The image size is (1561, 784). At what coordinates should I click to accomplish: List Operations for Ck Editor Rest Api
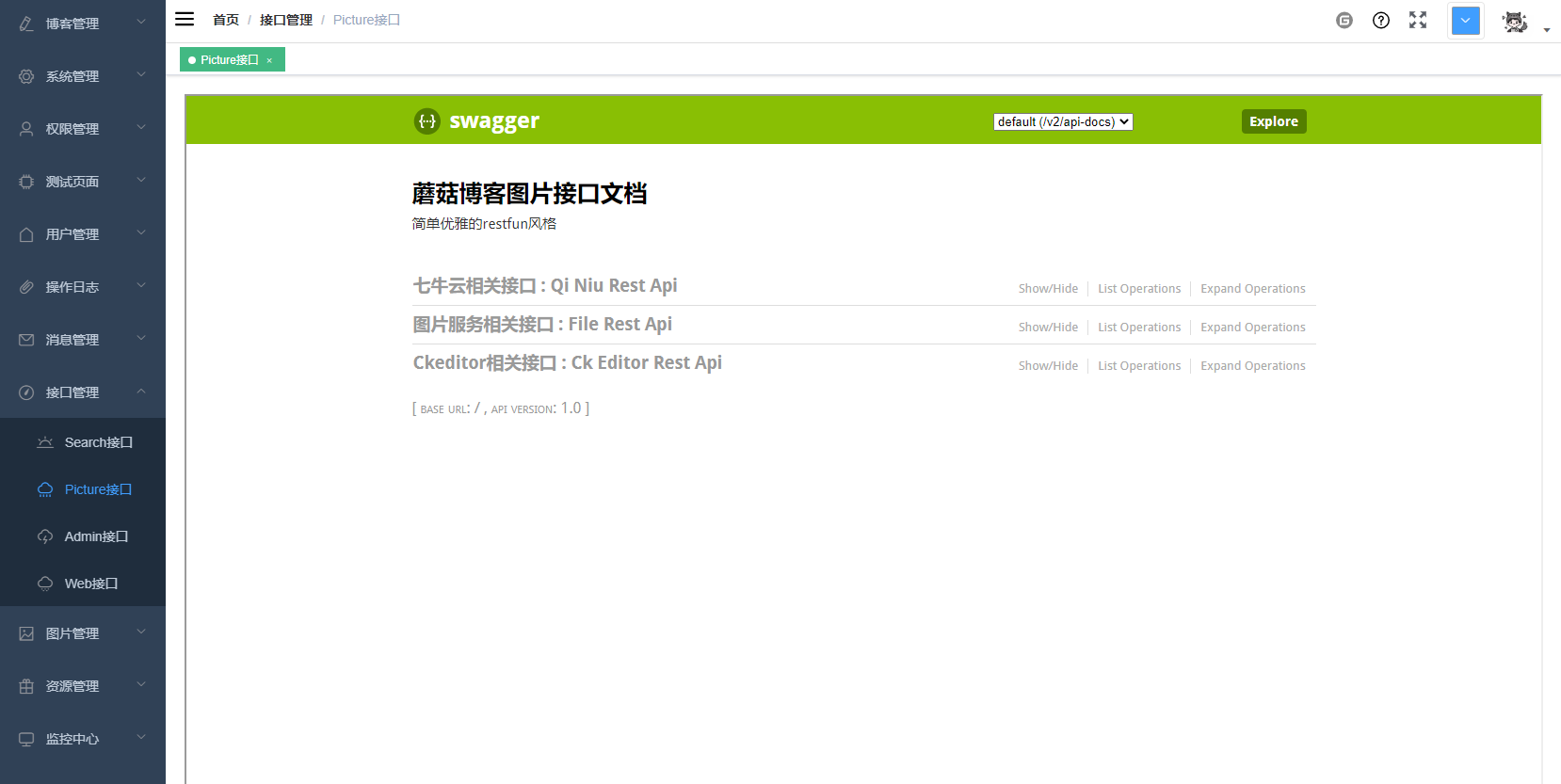coord(1139,366)
